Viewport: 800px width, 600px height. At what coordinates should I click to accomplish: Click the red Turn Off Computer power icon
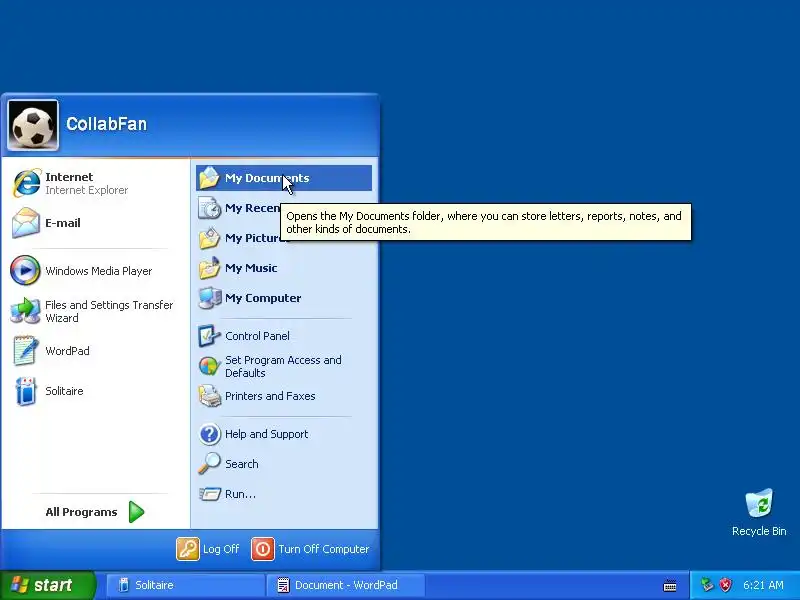tap(263, 549)
